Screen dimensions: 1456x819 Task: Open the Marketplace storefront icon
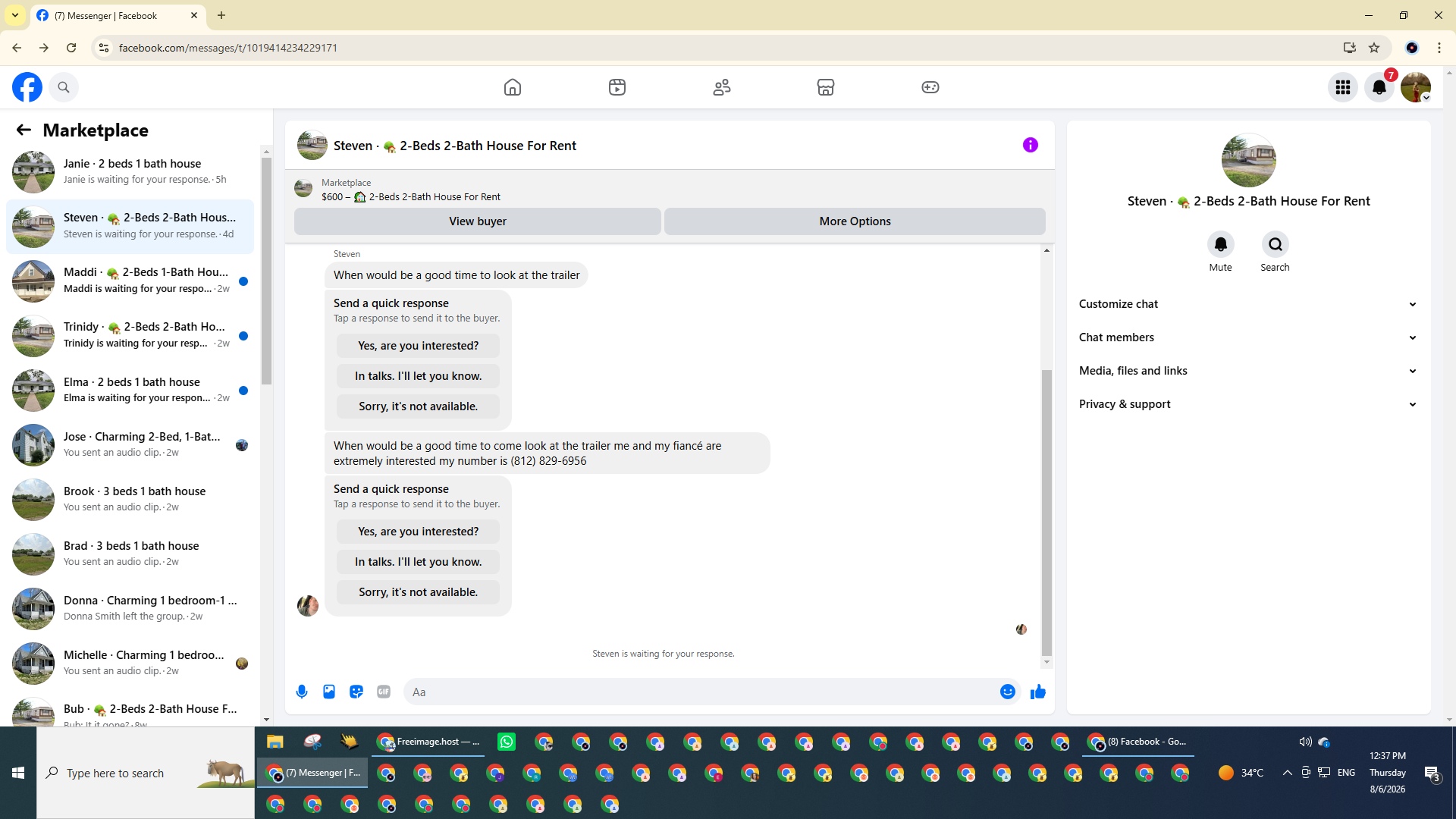tap(826, 87)
